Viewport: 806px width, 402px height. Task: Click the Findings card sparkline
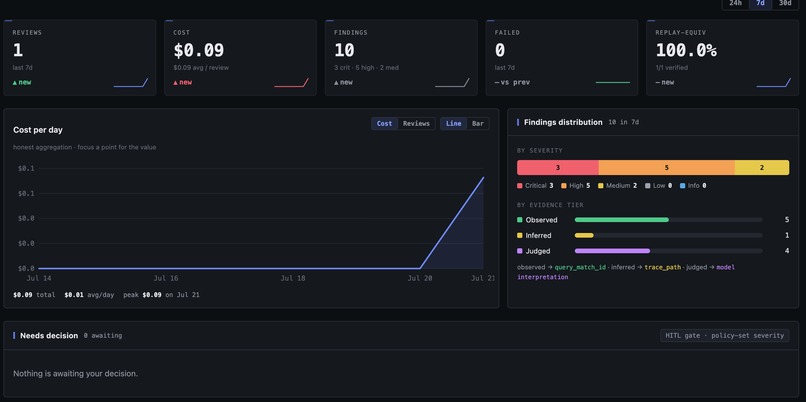tap(452, 82)
